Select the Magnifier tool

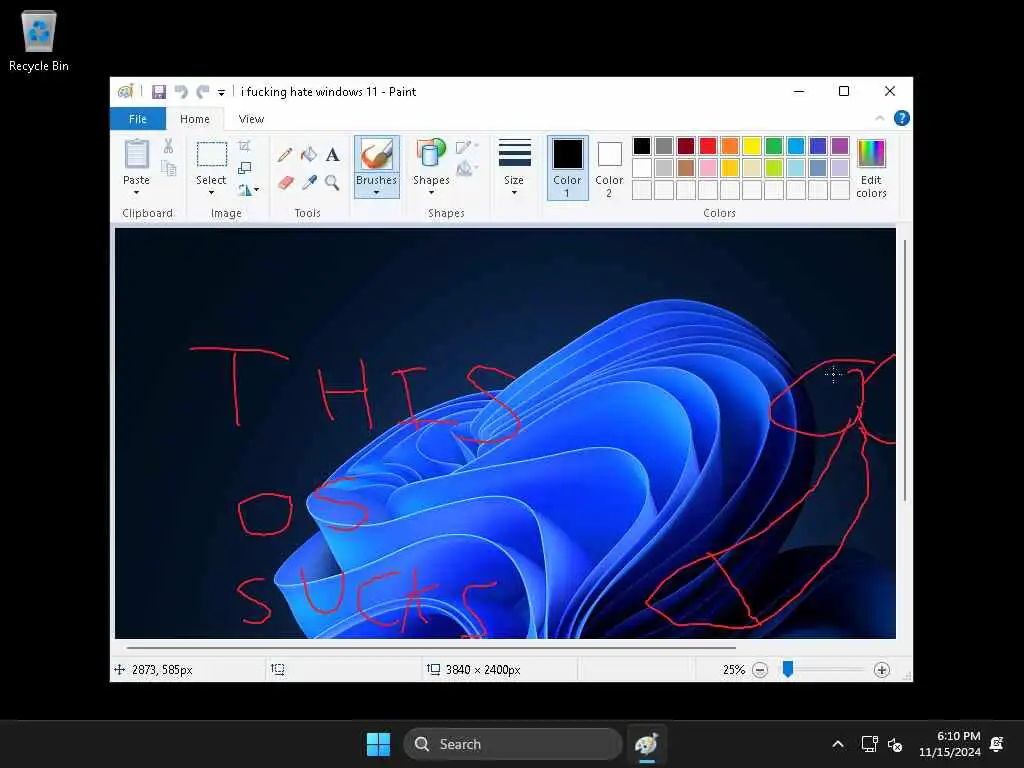[x=332, y=182]
